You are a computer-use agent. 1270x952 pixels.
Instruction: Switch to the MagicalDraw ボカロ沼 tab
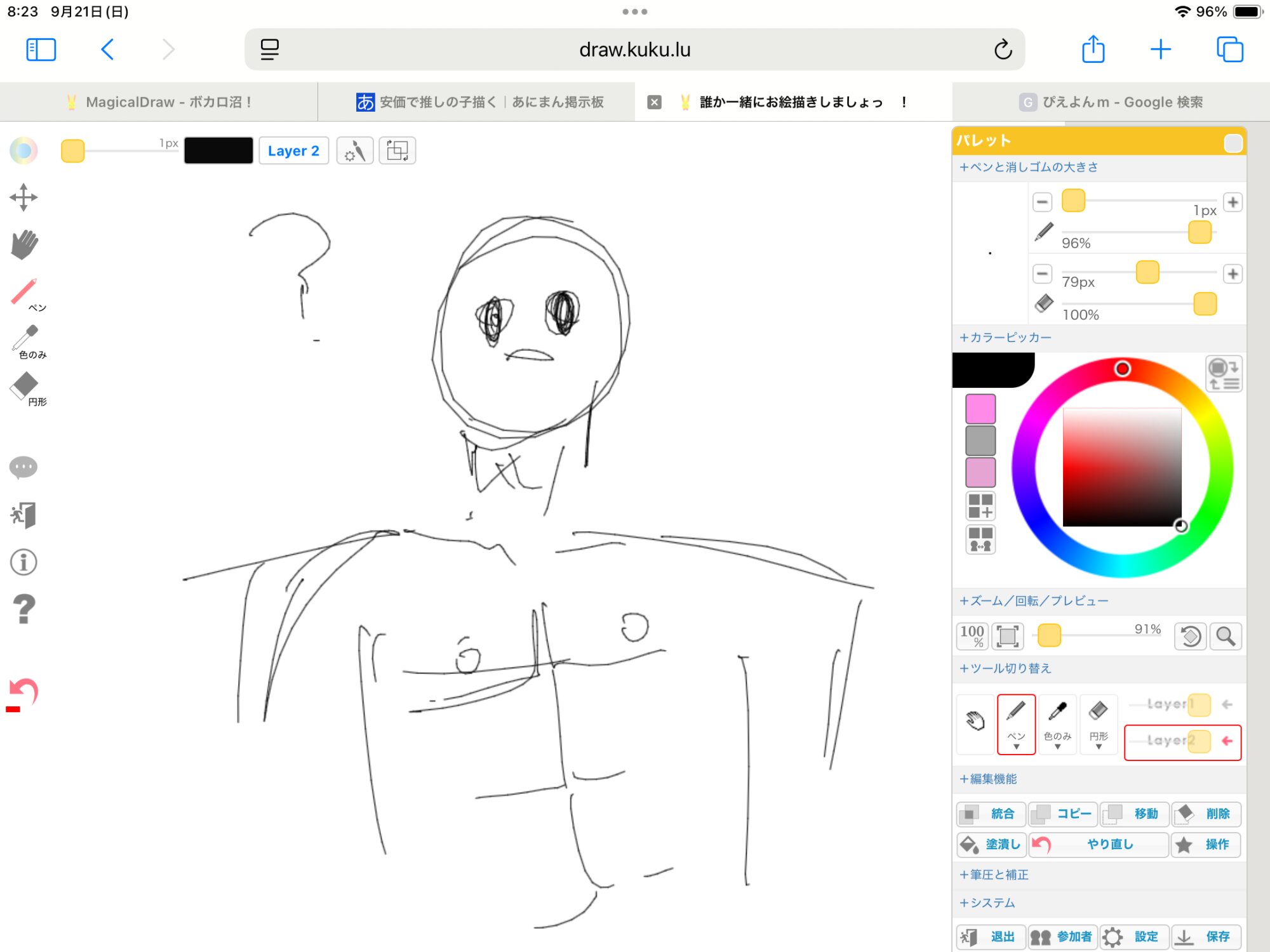[x=159, y=102]
